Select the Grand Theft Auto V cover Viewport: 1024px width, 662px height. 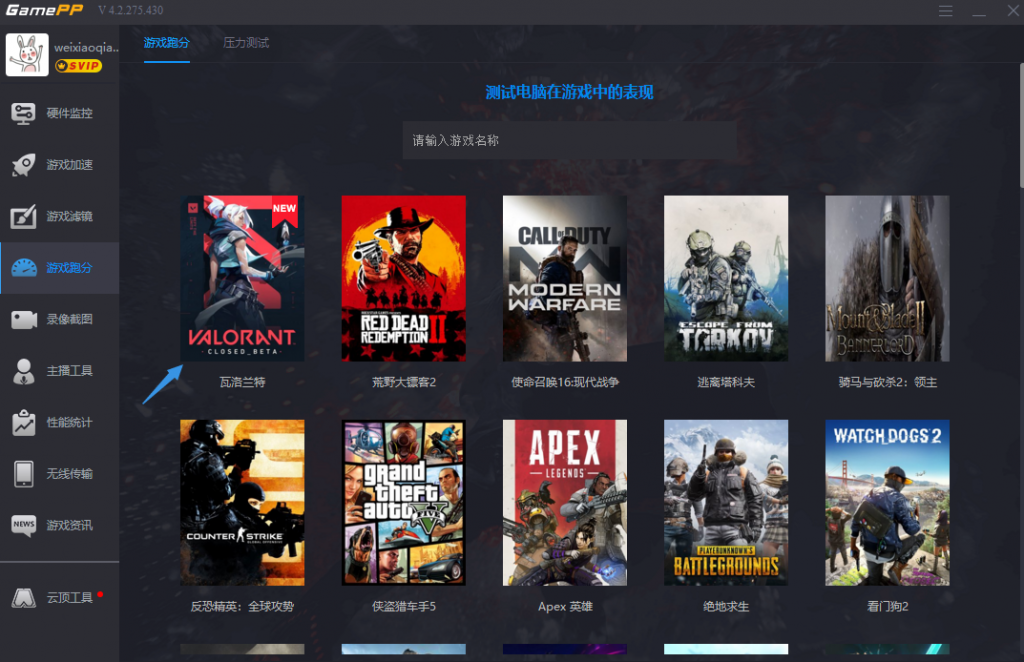click(404, 503)
